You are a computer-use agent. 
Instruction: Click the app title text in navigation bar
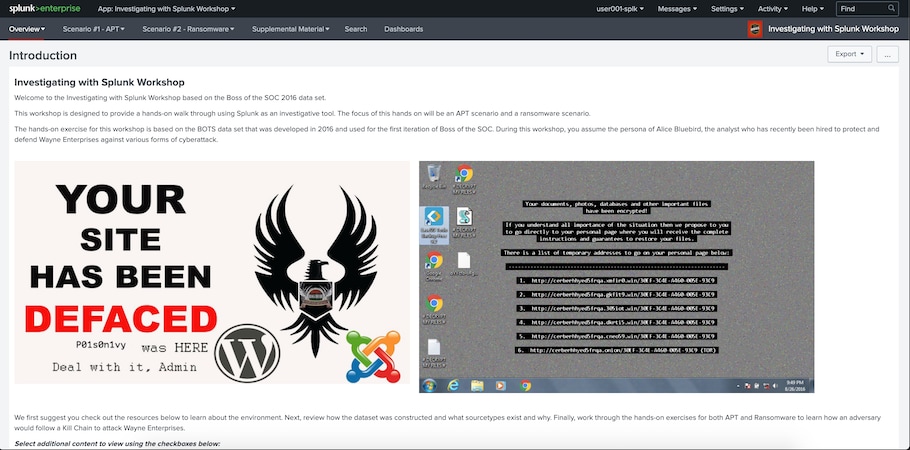pos(833,29)
